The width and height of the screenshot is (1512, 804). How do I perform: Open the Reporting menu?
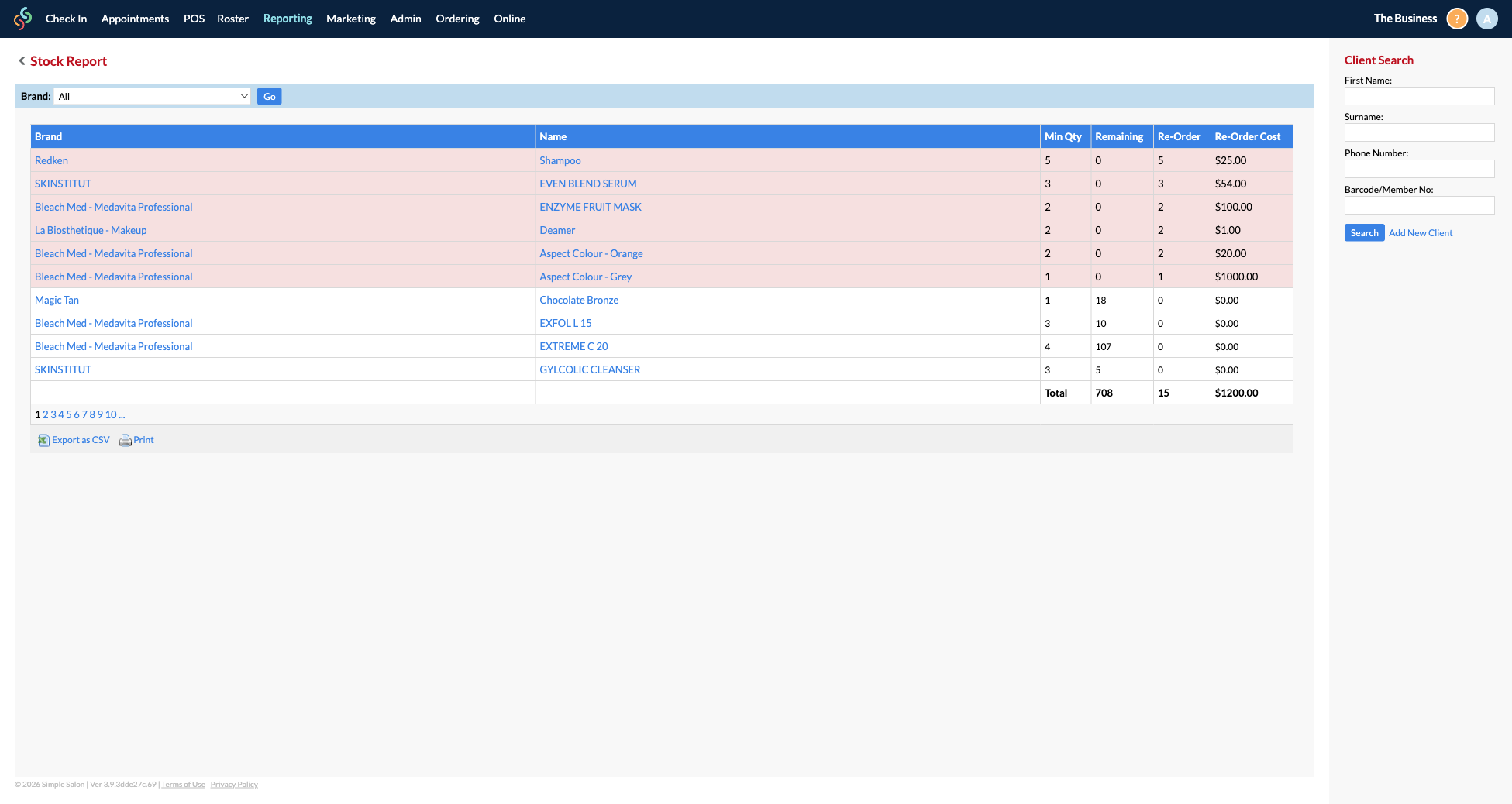click(x=288, y=19)
